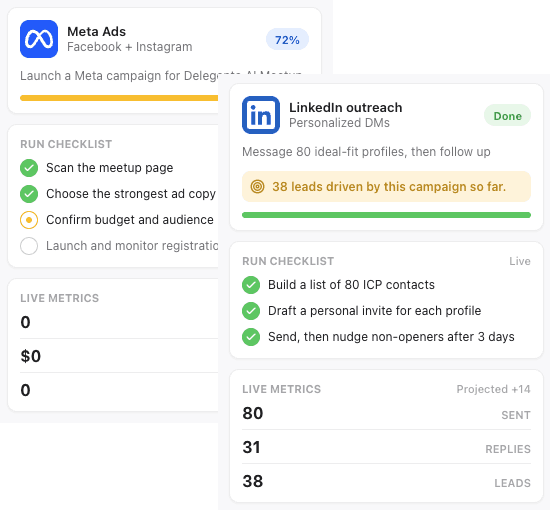
Task: Click the LinkedIn outreach title
Action: 346,108
